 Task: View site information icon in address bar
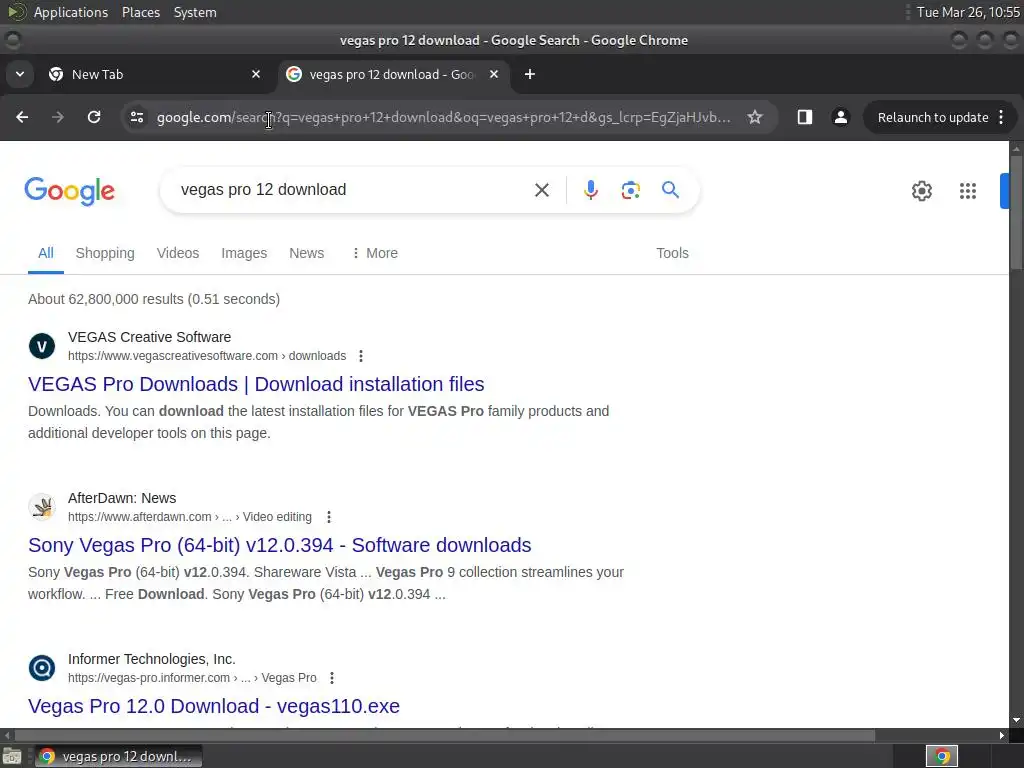click(137, 118)
